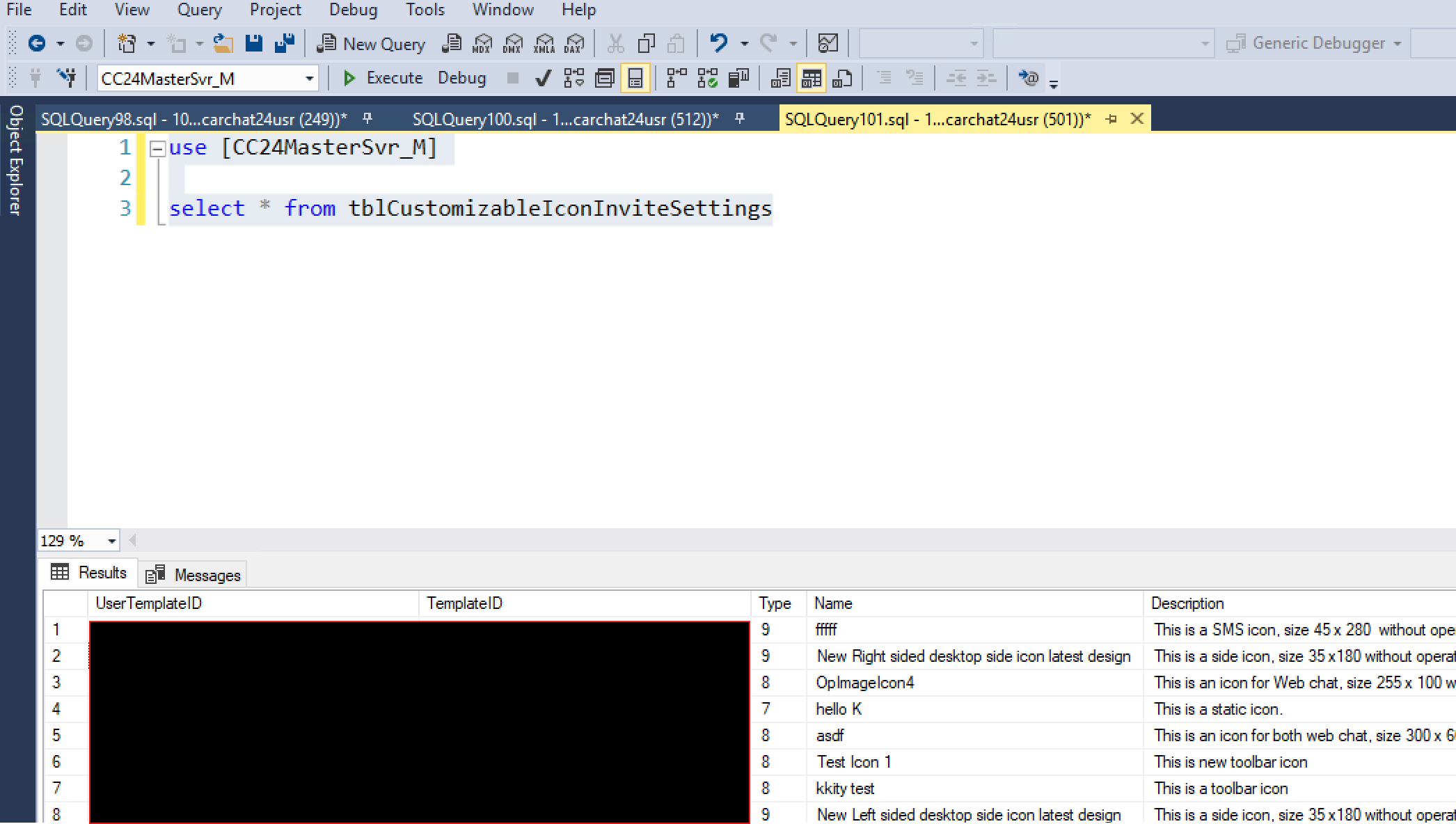The image size is (1456, 824).
Task: Switch to the SQLQuery100.sql tab
Action: (564, 119)
